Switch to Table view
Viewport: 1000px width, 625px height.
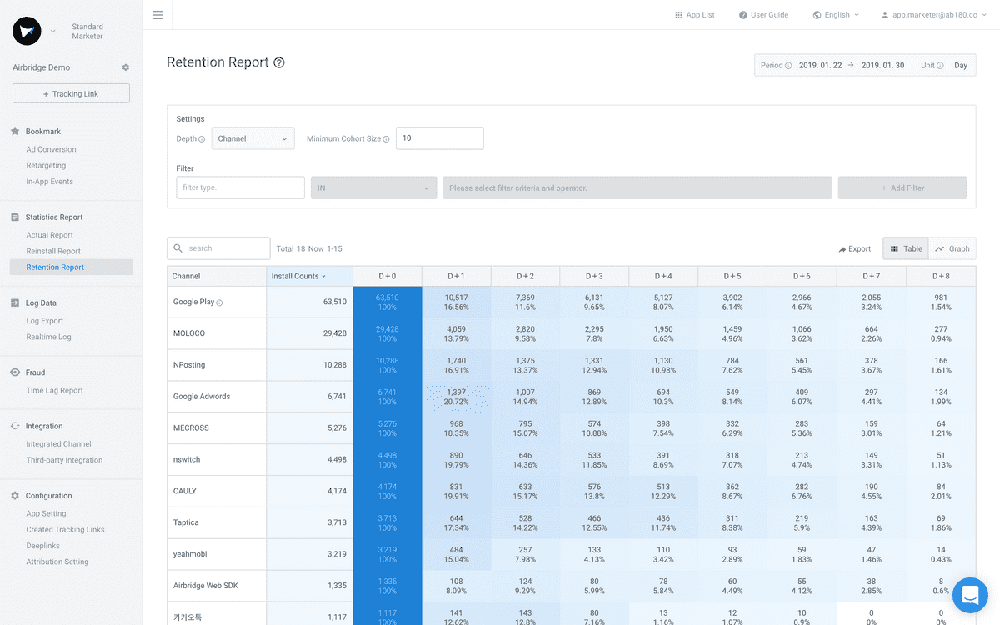click(906, 249)
